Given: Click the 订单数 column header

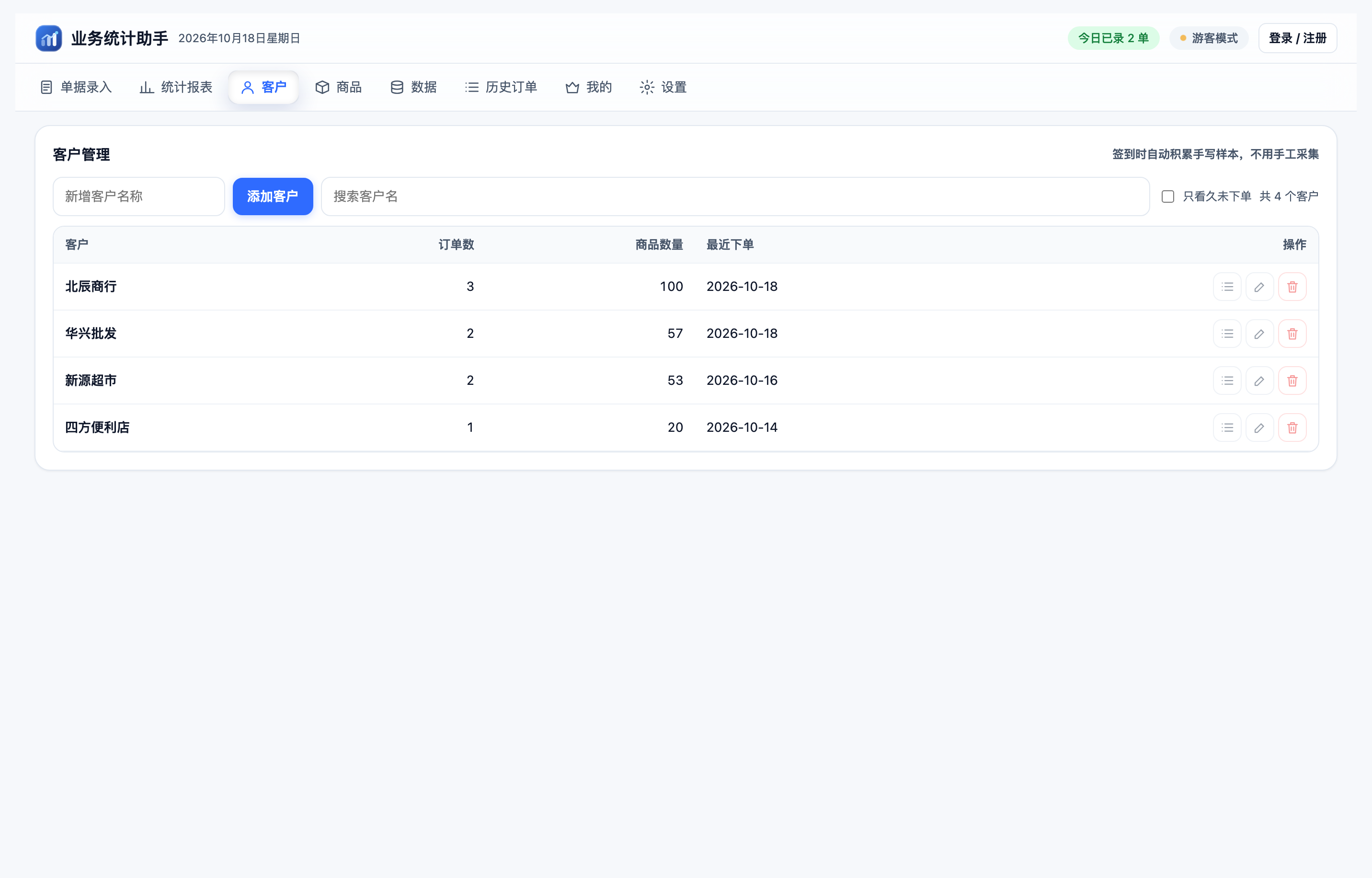Looking at the screenshot, I should pyautogui.click(x=457, y=244).
